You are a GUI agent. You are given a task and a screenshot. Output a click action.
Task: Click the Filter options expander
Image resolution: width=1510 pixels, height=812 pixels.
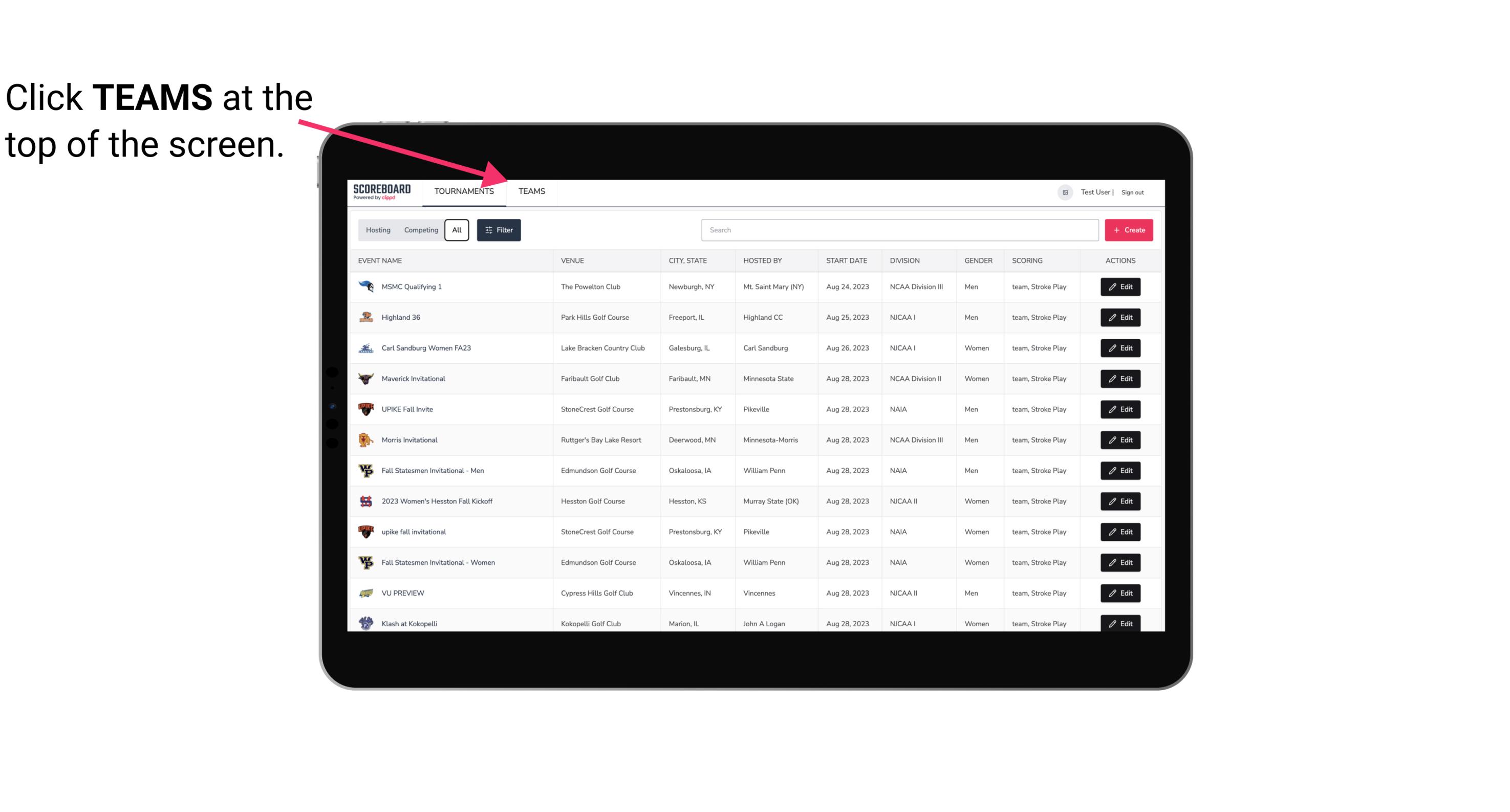[498, 230]
